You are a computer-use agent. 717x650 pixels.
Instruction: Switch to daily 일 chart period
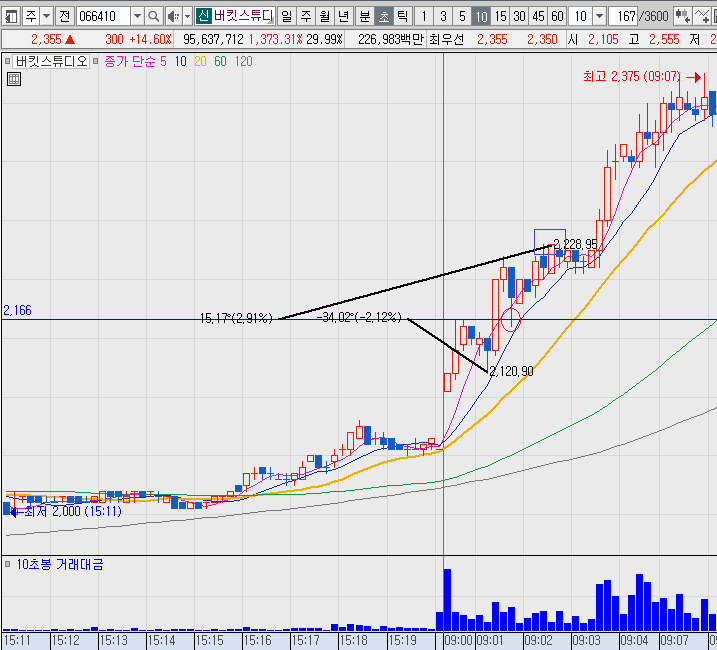[x=286, y=17]
